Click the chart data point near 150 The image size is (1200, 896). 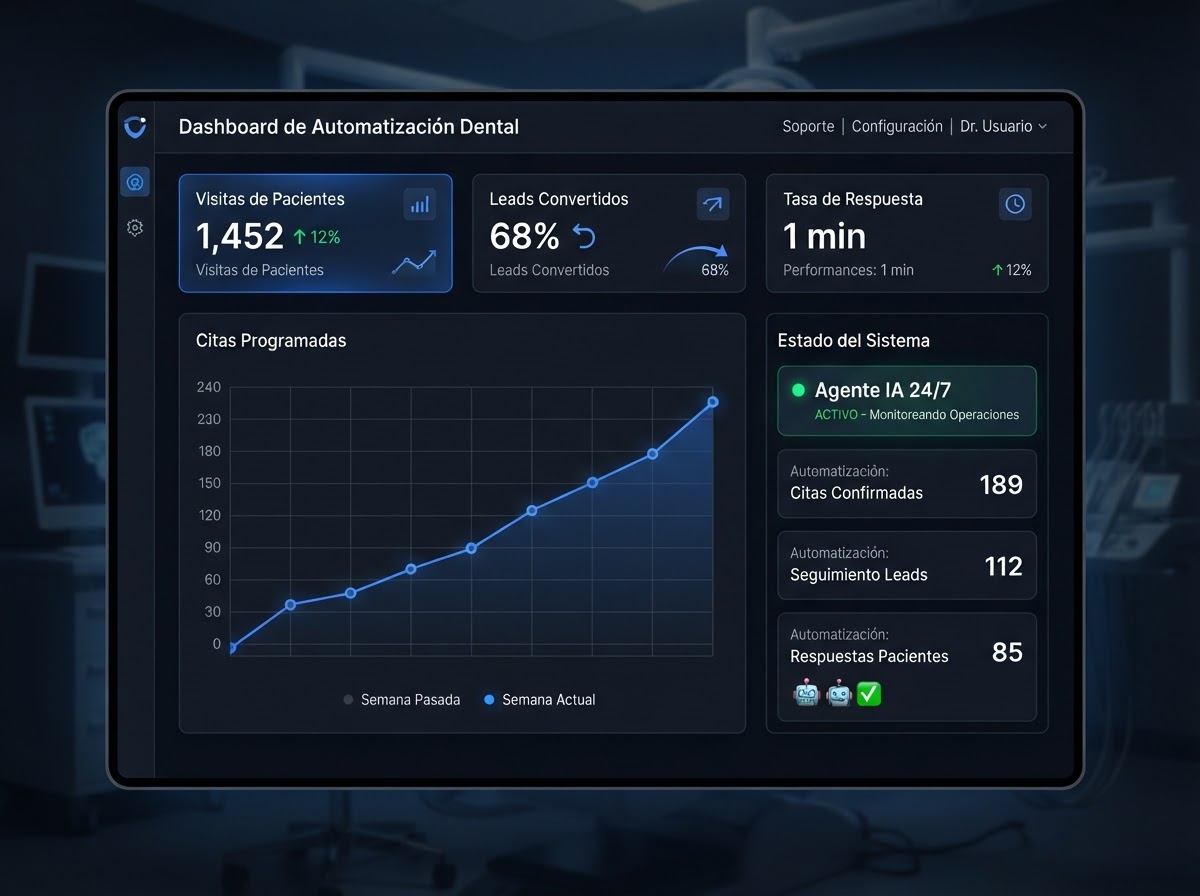click(592, 482)
